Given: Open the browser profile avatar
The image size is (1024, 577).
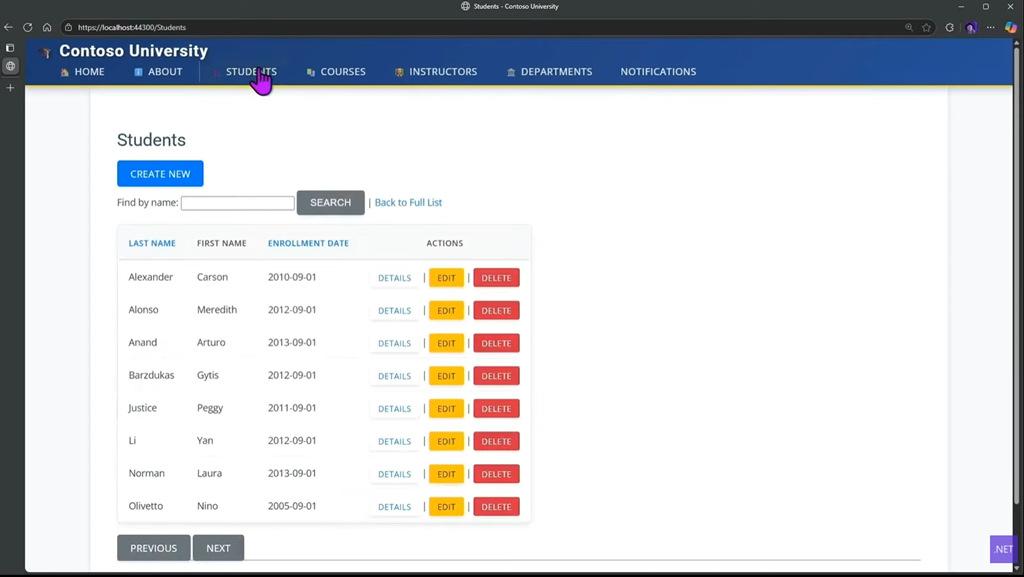Looking at the screenshot, I should 970,27.
